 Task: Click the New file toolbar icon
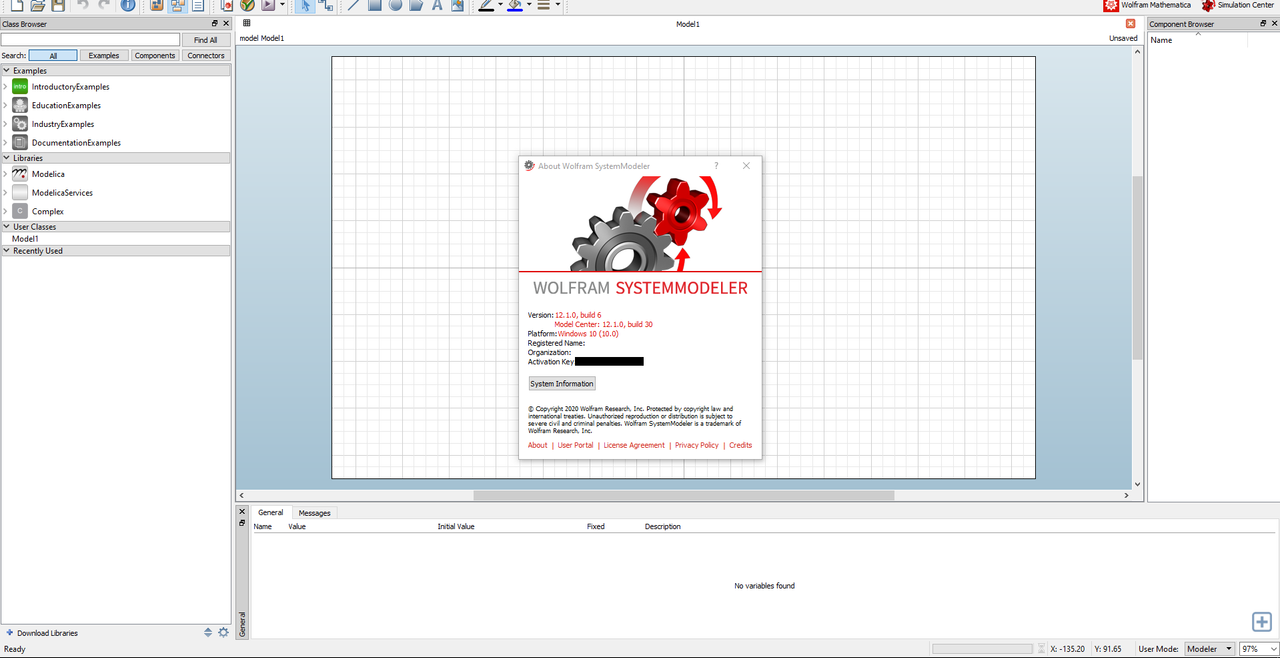click(x=17, y=5)
